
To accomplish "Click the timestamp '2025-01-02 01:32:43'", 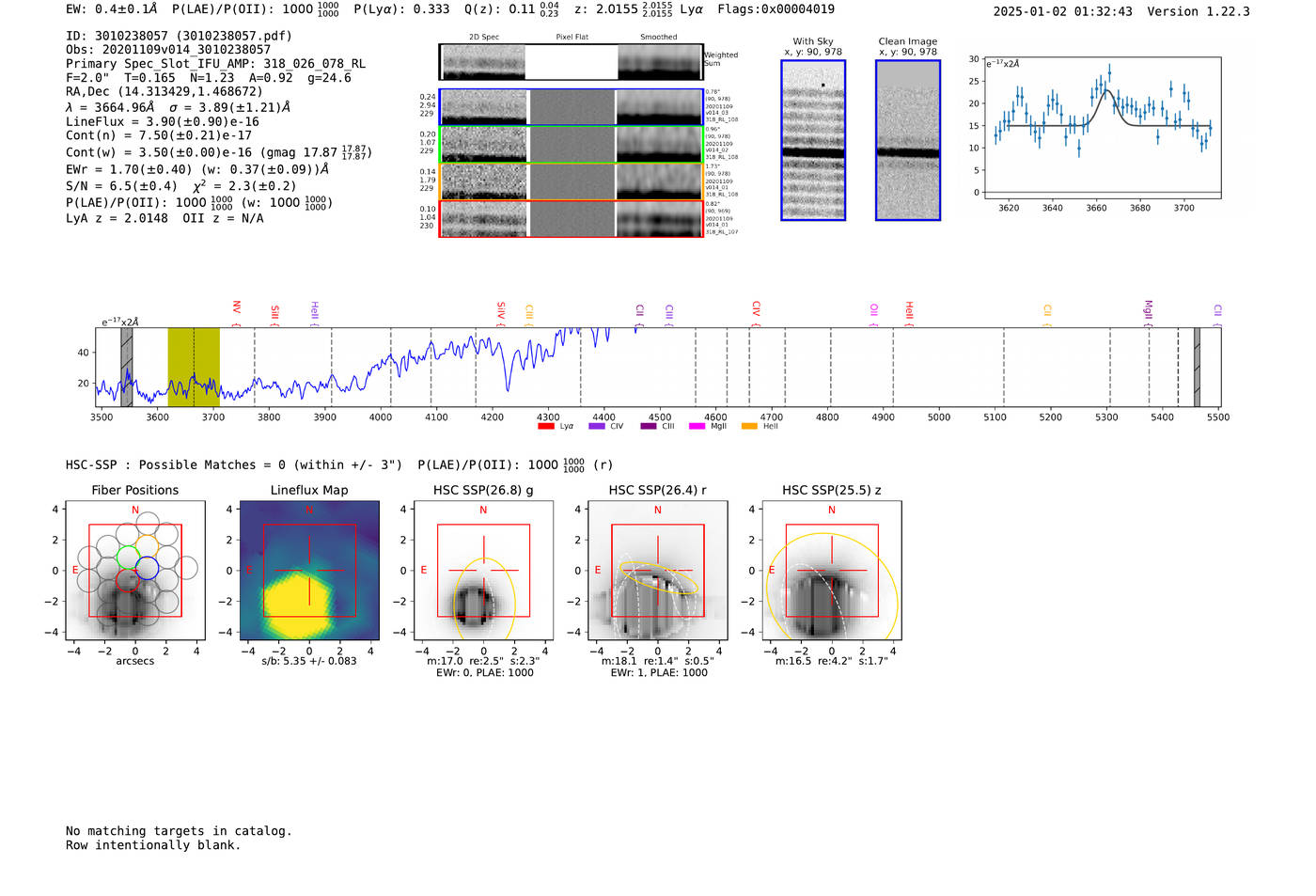I will pyautogui.click(x=1063, y=11).
